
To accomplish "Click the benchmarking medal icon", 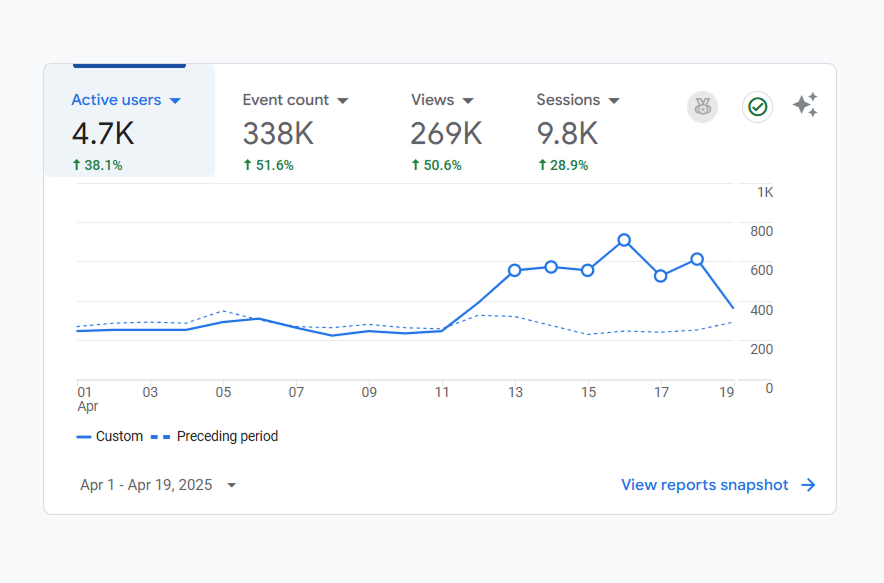I will (702, 107).
